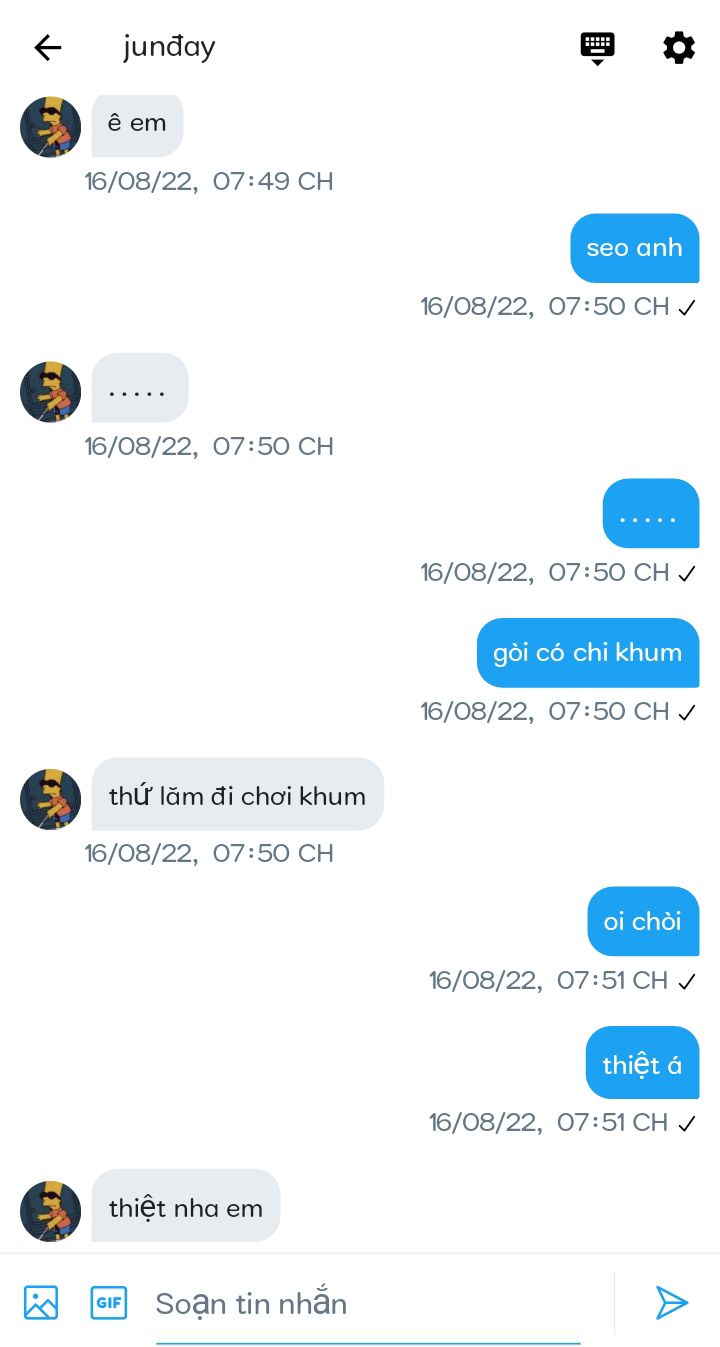This screenshot has height=1347, width=720.
Task: Tap the avatar next to 'ê em'
Action: pos(50,127)
